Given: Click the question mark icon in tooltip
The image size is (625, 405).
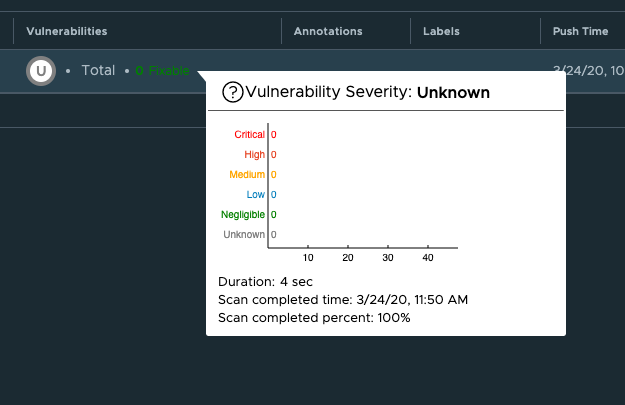Looking at the screenshot, I should click(232, 92).
